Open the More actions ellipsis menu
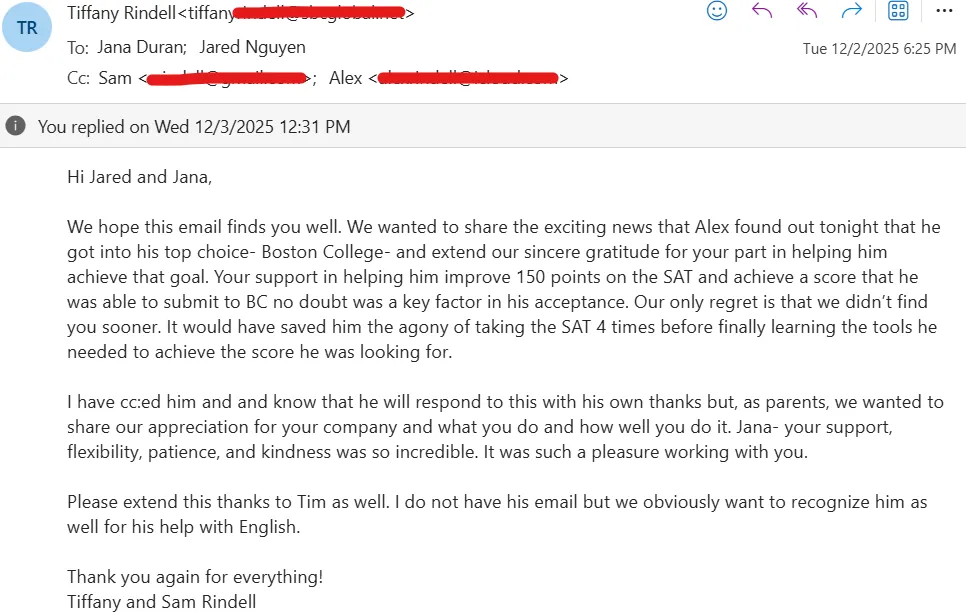The image size is (966, 615). pyautogui.click(x=943, y=11)
